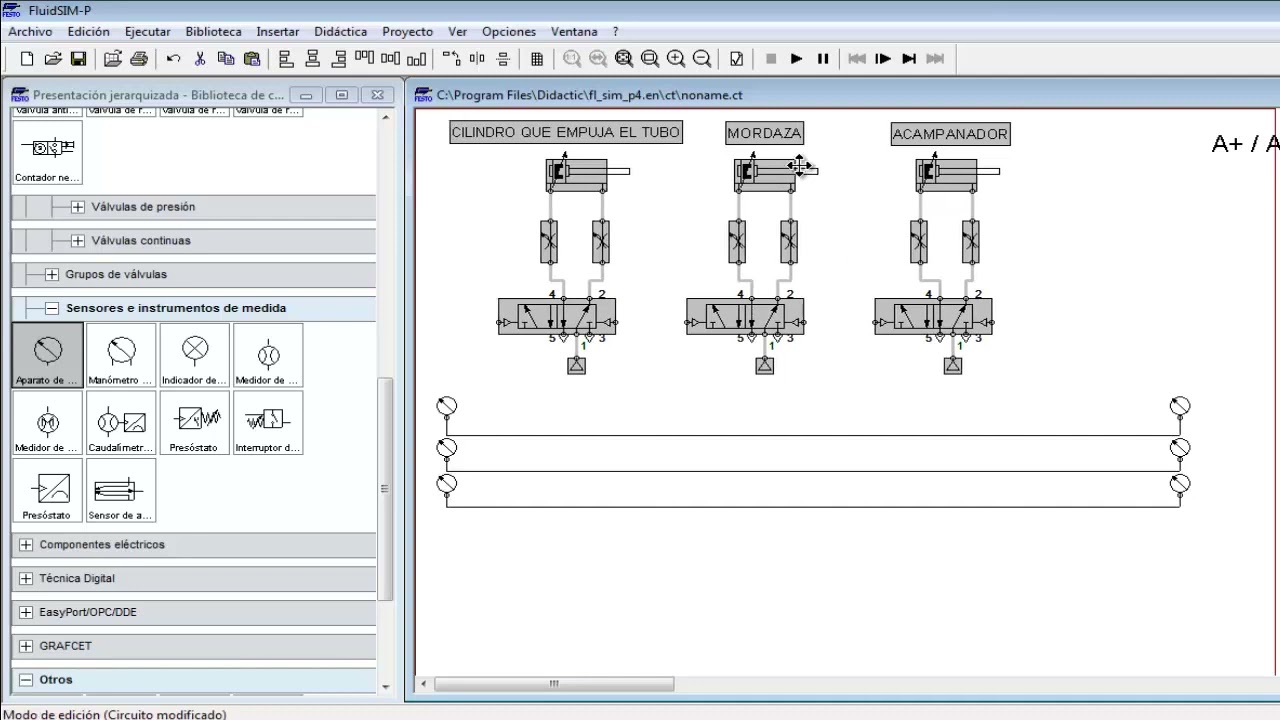Select the Caudalímetro component
This screenshot has height=720, width=1280.
121,423
